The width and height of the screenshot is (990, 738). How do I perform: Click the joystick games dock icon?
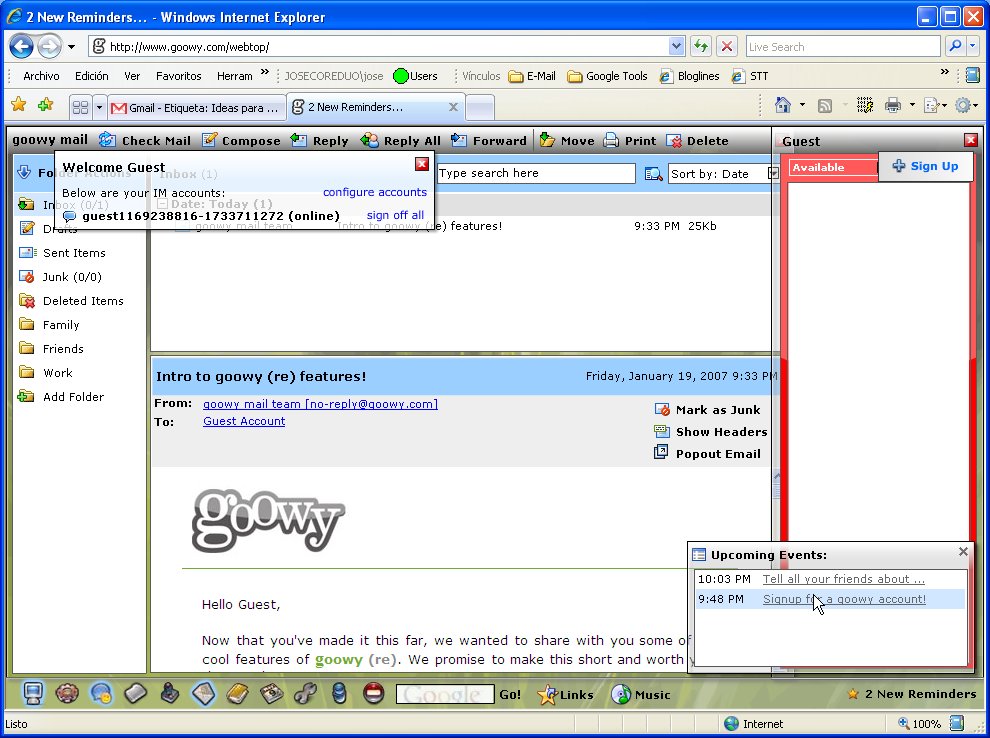(x=169, y=693)
